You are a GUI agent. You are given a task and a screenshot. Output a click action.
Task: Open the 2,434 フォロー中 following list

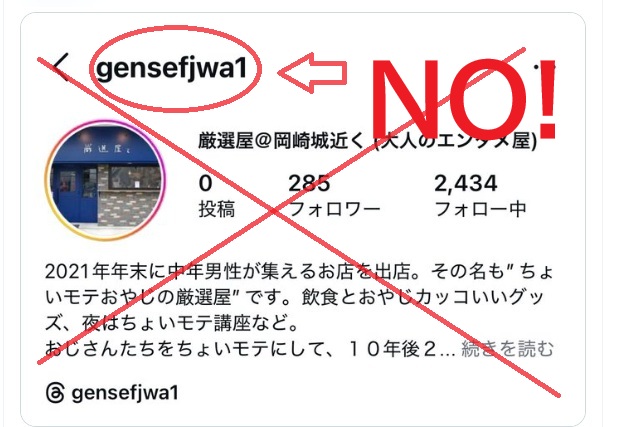click(x=480, y=195)
